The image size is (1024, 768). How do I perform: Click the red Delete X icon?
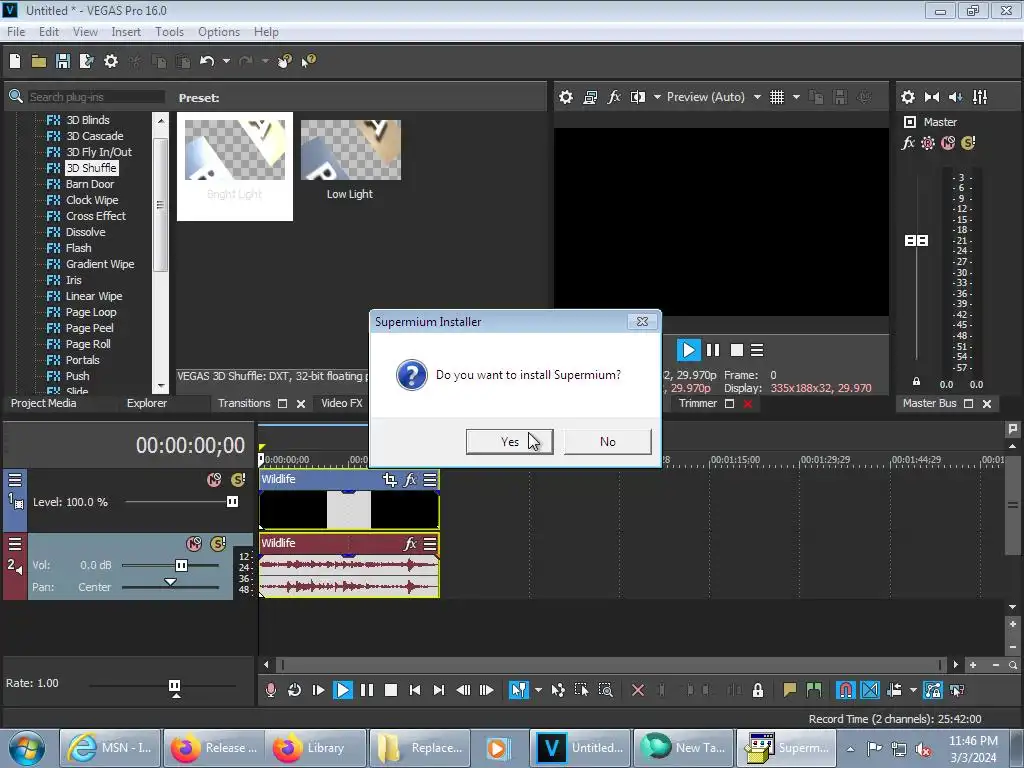click(638, 690)
